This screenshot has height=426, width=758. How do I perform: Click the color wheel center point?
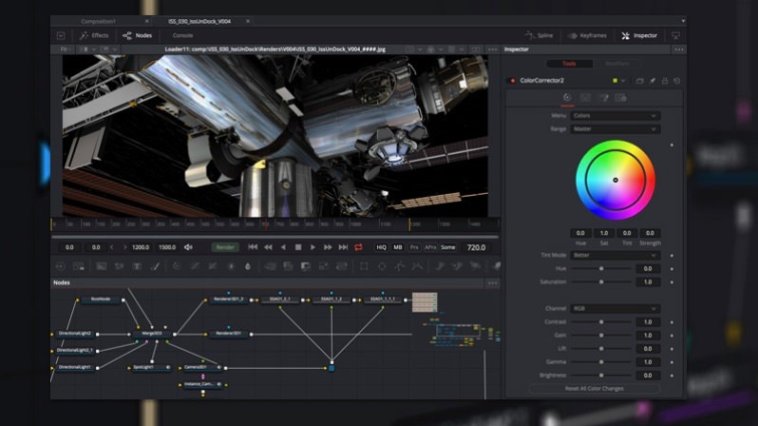615,180
